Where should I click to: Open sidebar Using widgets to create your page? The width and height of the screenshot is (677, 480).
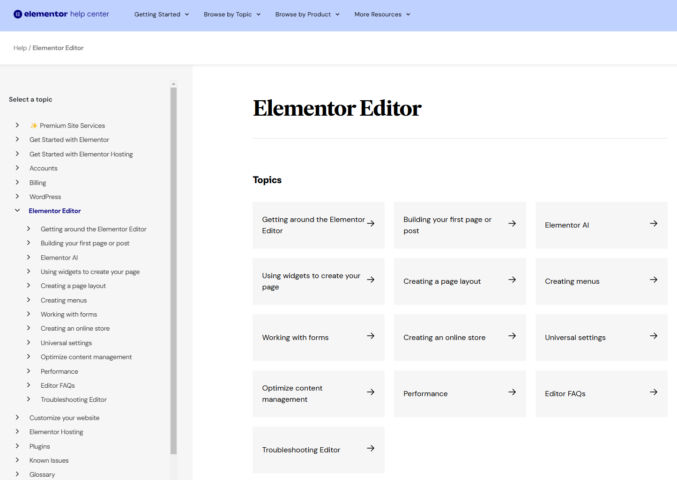(90, 272)
